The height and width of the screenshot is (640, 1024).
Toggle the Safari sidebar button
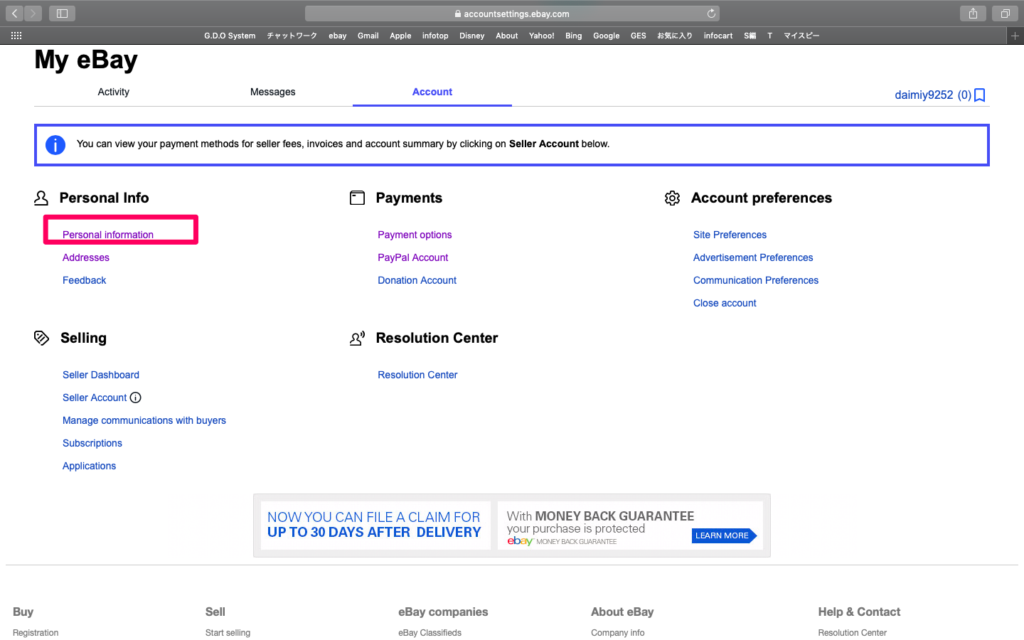[62, 13]
